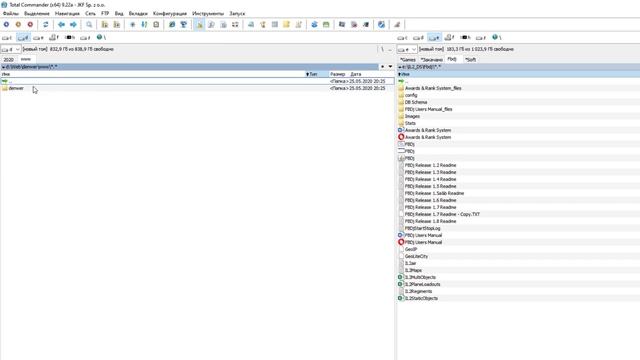The width and height of the screenshot is (640, 360).
Task: Open the Файлы menu
Action: (11, 13)
